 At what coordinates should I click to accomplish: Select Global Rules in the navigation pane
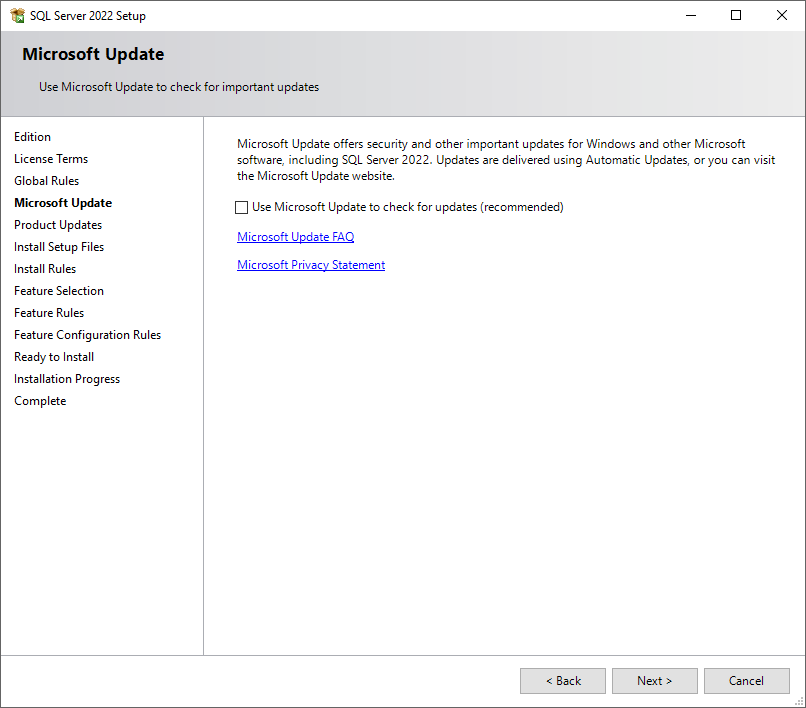click(46, 180)
